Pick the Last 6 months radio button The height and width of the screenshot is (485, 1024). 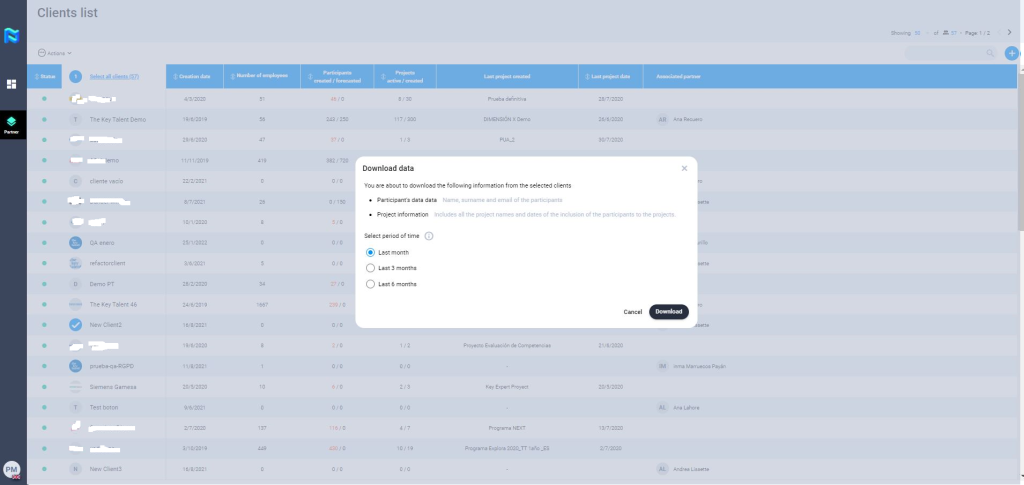pyautogui.click(x=370, y=284)
